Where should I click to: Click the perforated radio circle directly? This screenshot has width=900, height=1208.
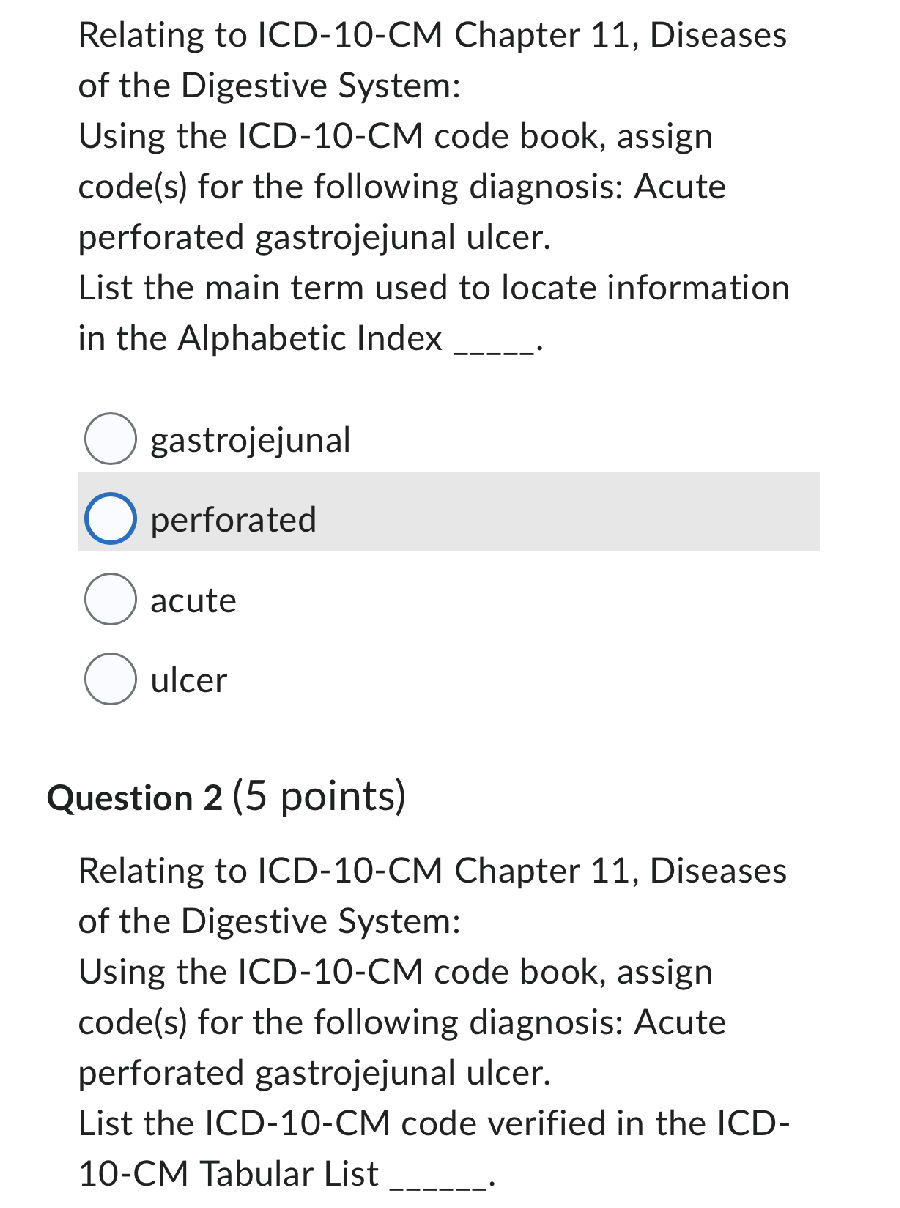pos(113,518)
